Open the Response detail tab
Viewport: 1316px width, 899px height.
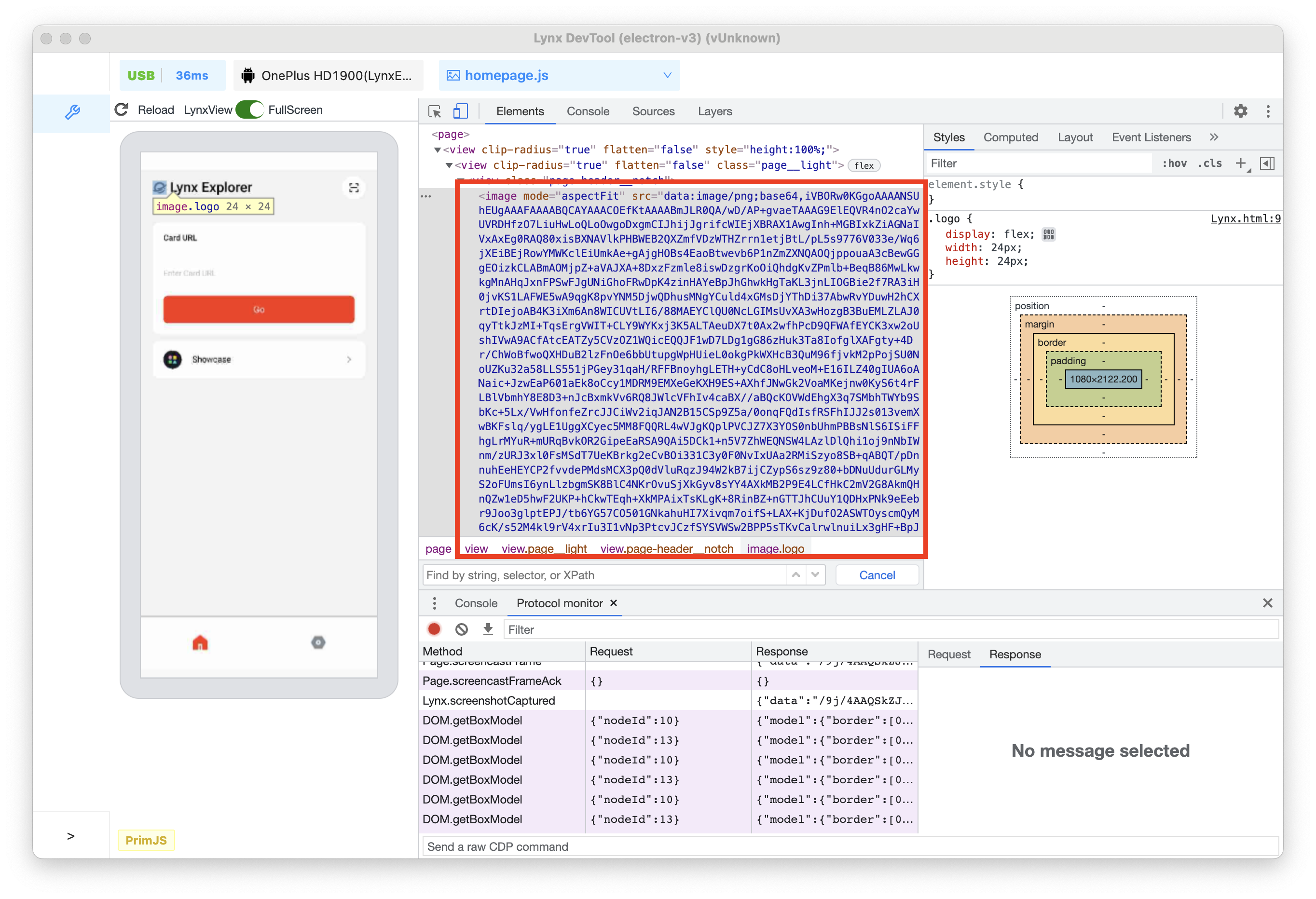[1015, 654]
